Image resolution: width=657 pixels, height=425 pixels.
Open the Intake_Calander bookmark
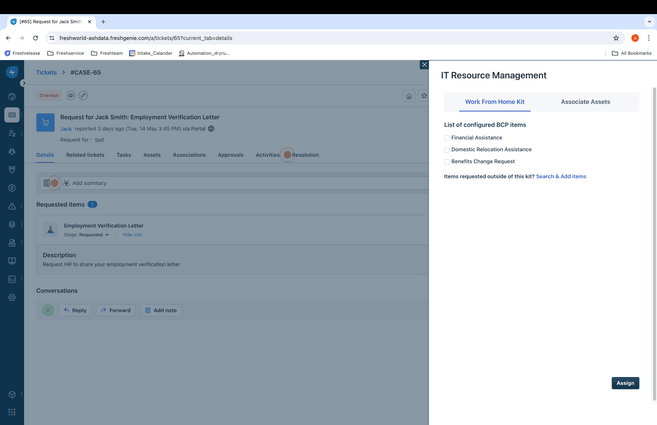coord(150,53)
